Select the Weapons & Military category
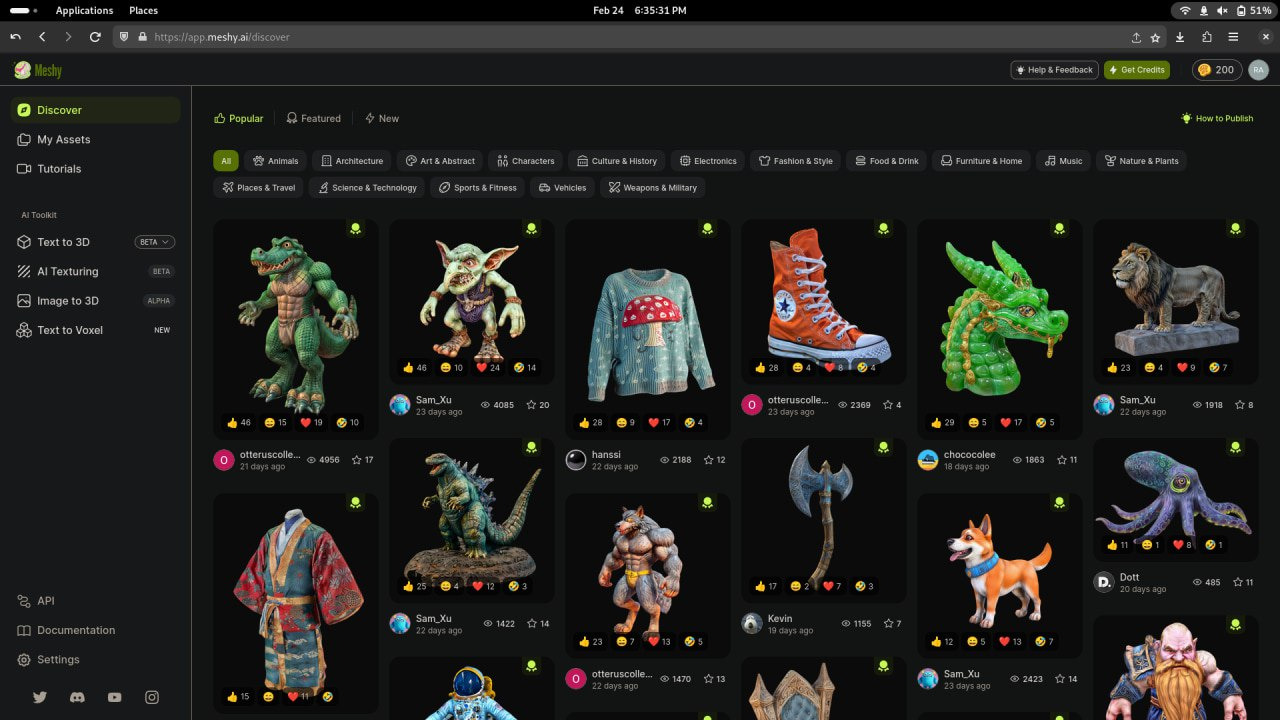This screenshot has height=720, width=1280. click(x=652, y=188)
